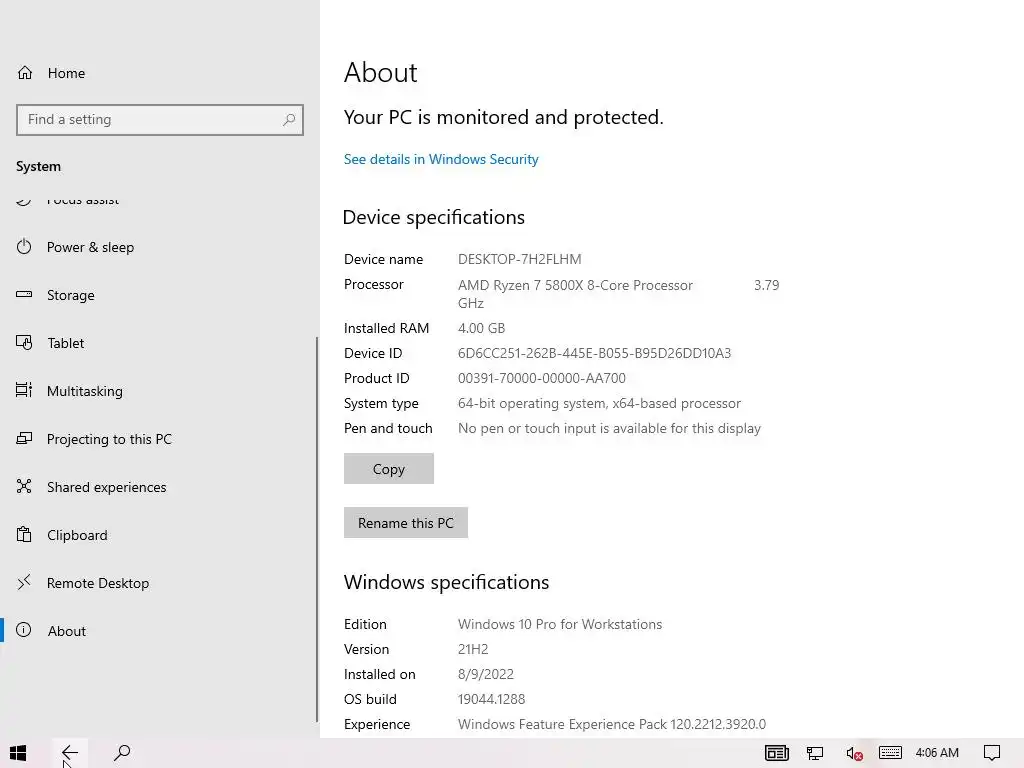
Task: Click the Windows specifications heading
Action: click(x=446, y=582)
